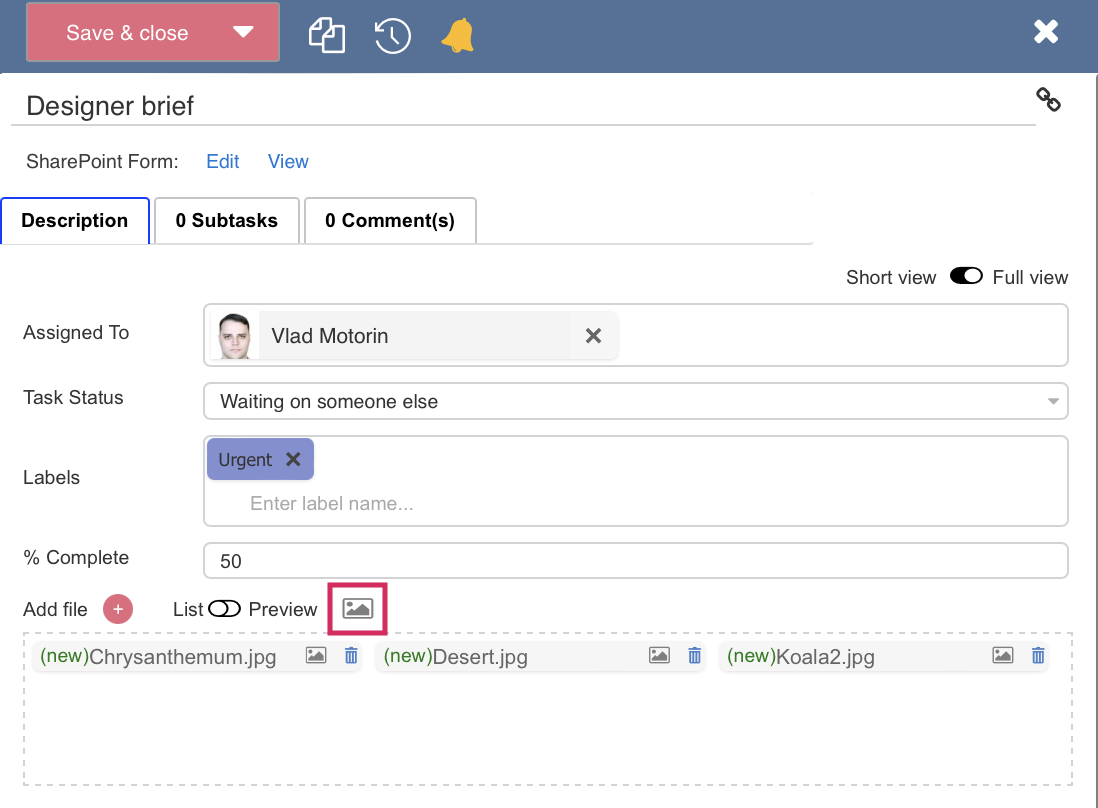
Task: View task history via clock icon
Action: click(x=391, y=32)
